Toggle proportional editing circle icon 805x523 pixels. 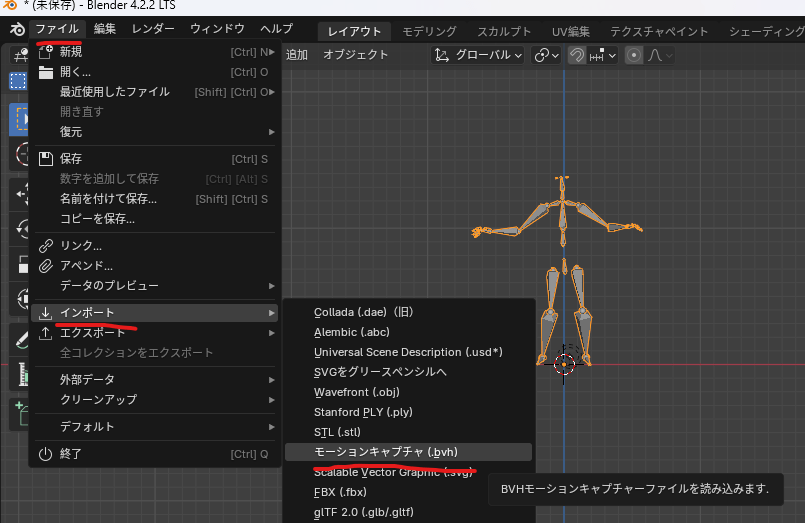coord(634,55)
